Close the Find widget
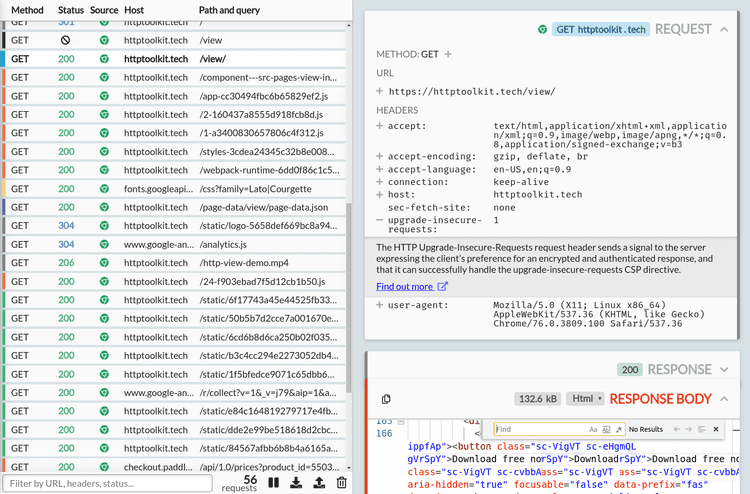Screen dimensions: 750x494 [x=717, y=429]
